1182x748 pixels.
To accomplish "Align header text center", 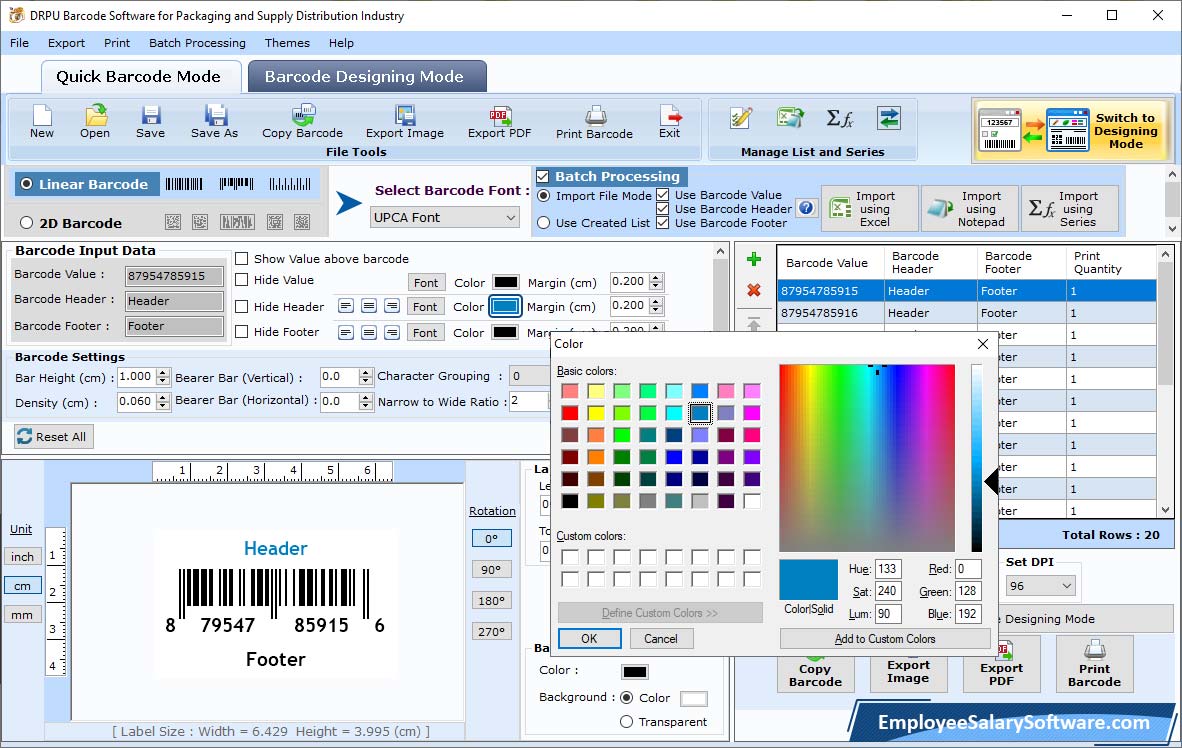I will [x=369, y=306].
